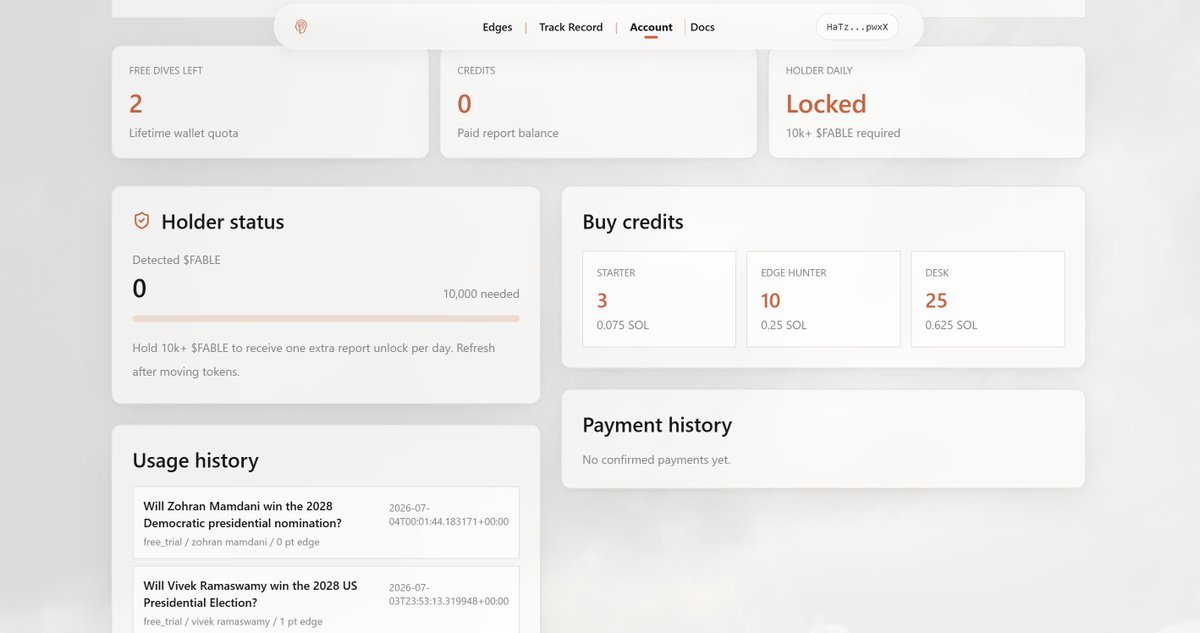The image size is (1200, 633).
Task: Click 'free_trial / zohran mamdani / 0 pt edge'
Action: click(x=231, y=542)
